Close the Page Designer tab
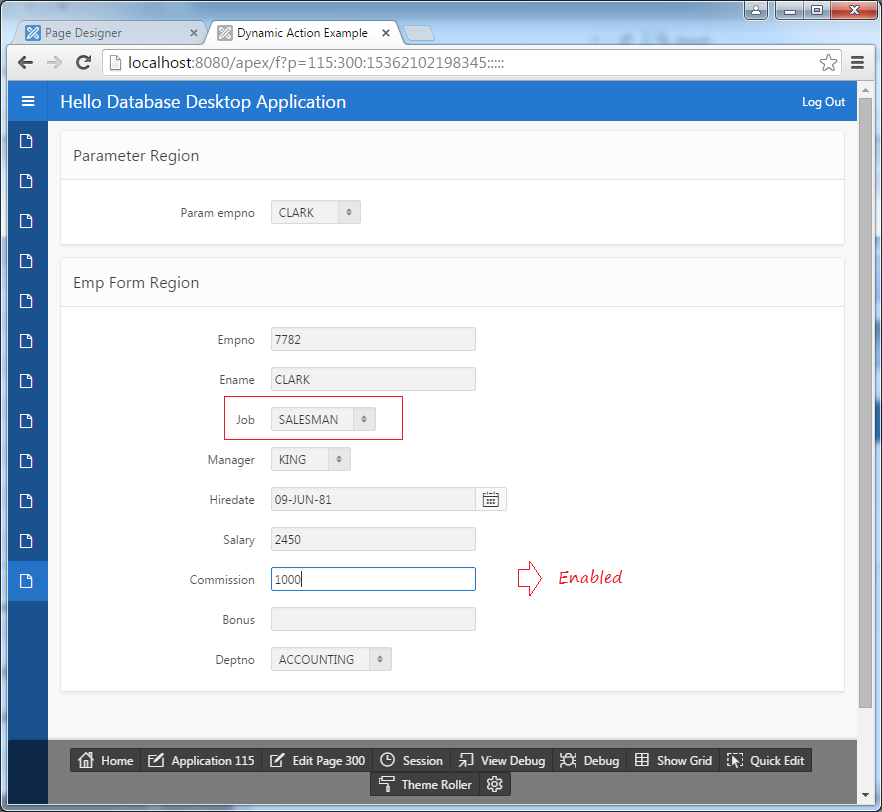Screen dimensions: 882x812 pyautogui.click(x=194, y=33)
